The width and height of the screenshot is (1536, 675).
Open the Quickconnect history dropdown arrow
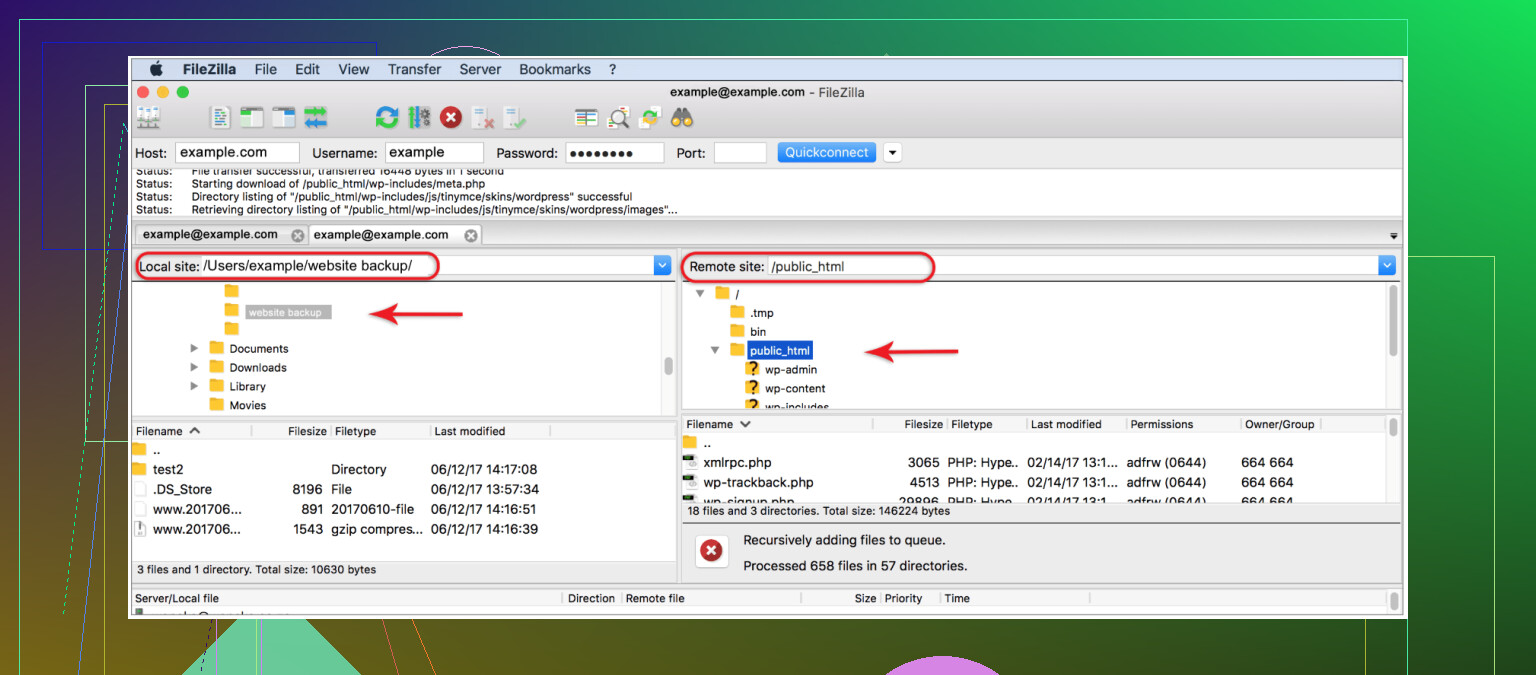893,153
